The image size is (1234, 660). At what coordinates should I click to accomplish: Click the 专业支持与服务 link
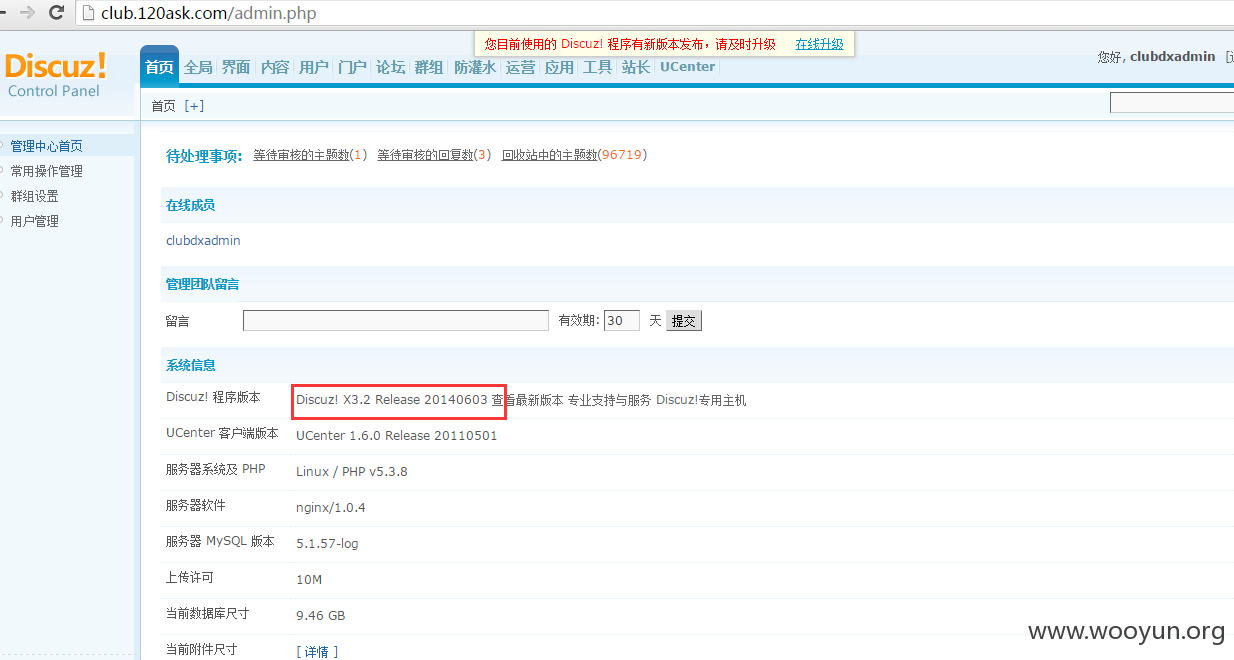click(609, 400)
